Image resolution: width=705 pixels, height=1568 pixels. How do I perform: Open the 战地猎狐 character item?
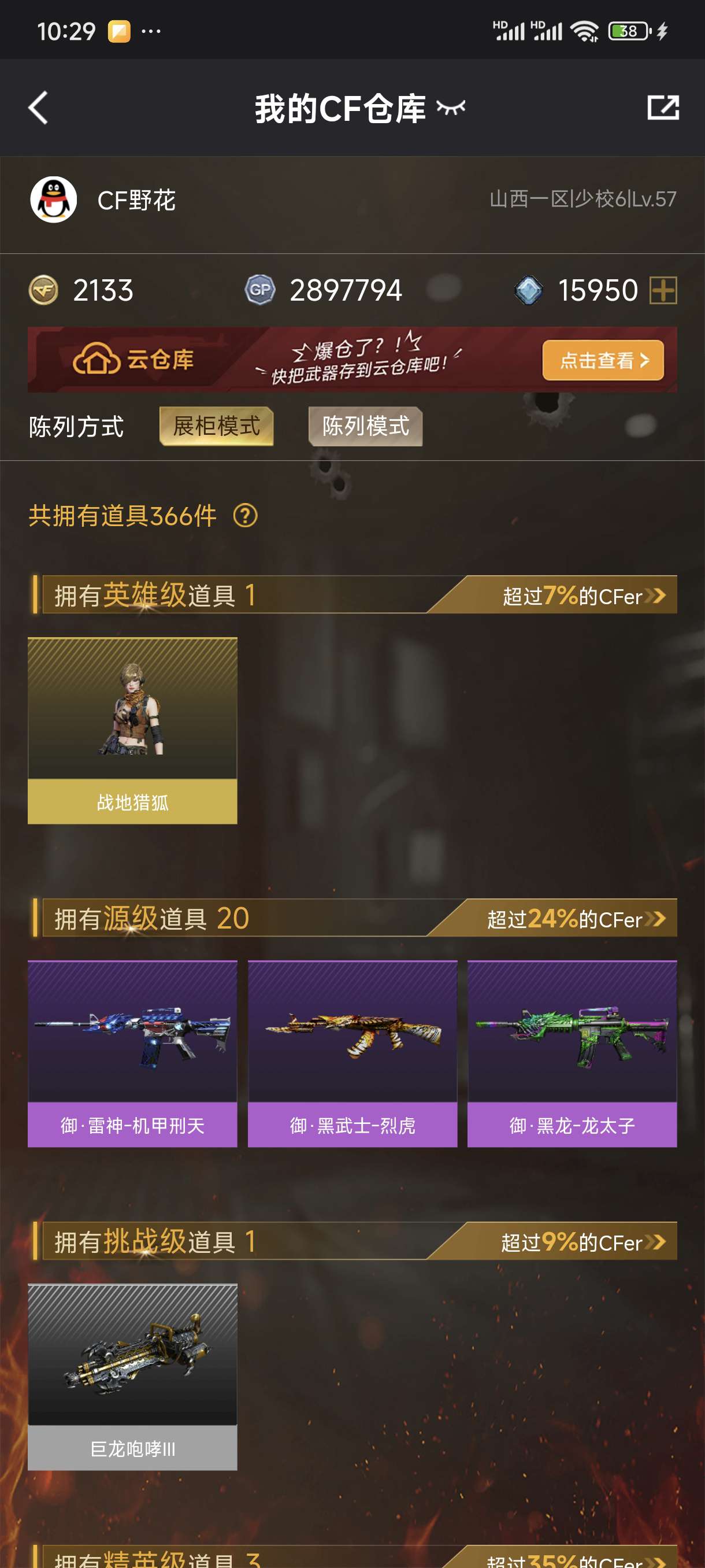(132, 730)
